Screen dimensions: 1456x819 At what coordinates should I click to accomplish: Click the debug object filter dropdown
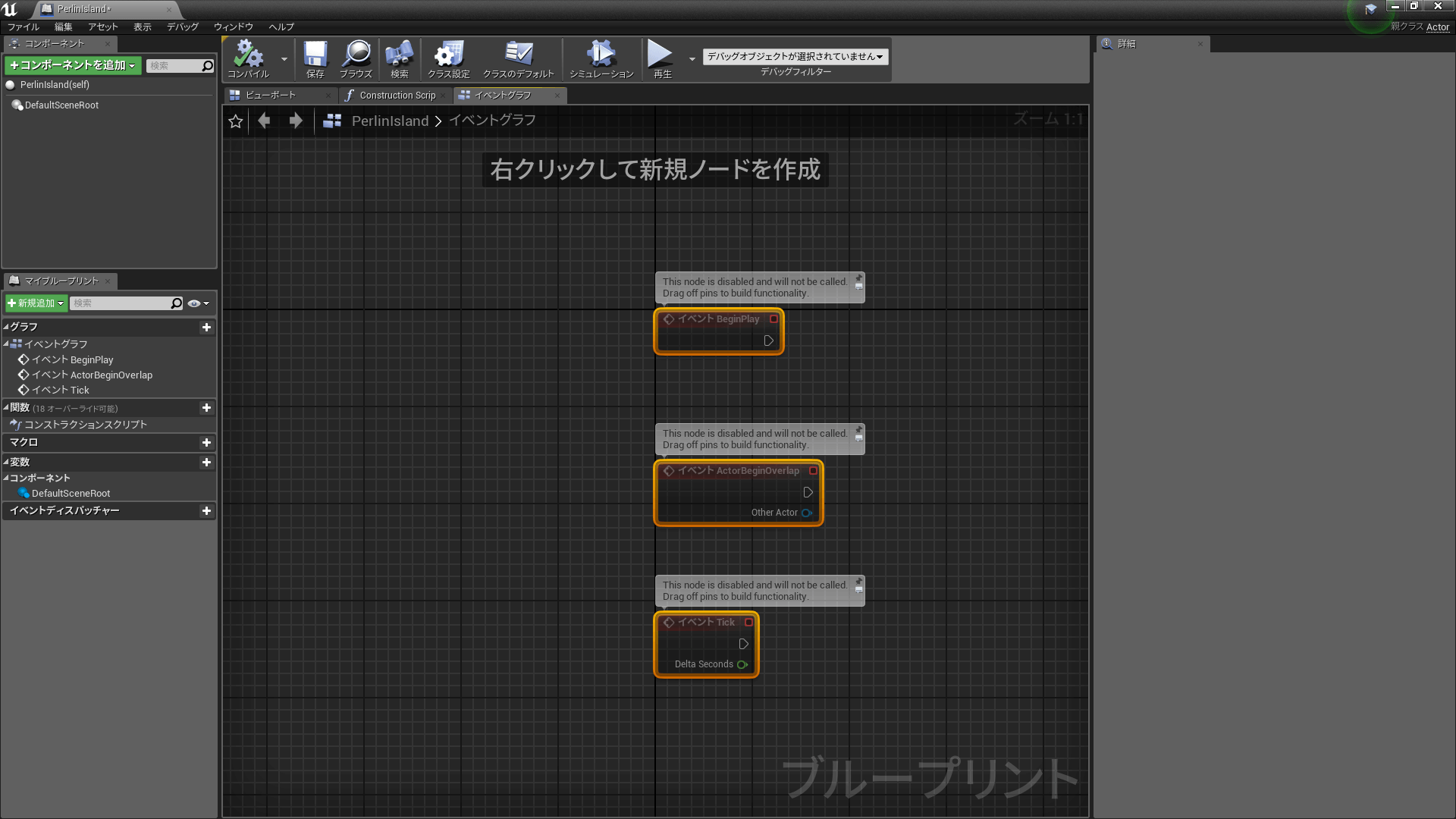click(x=794, y=56)
